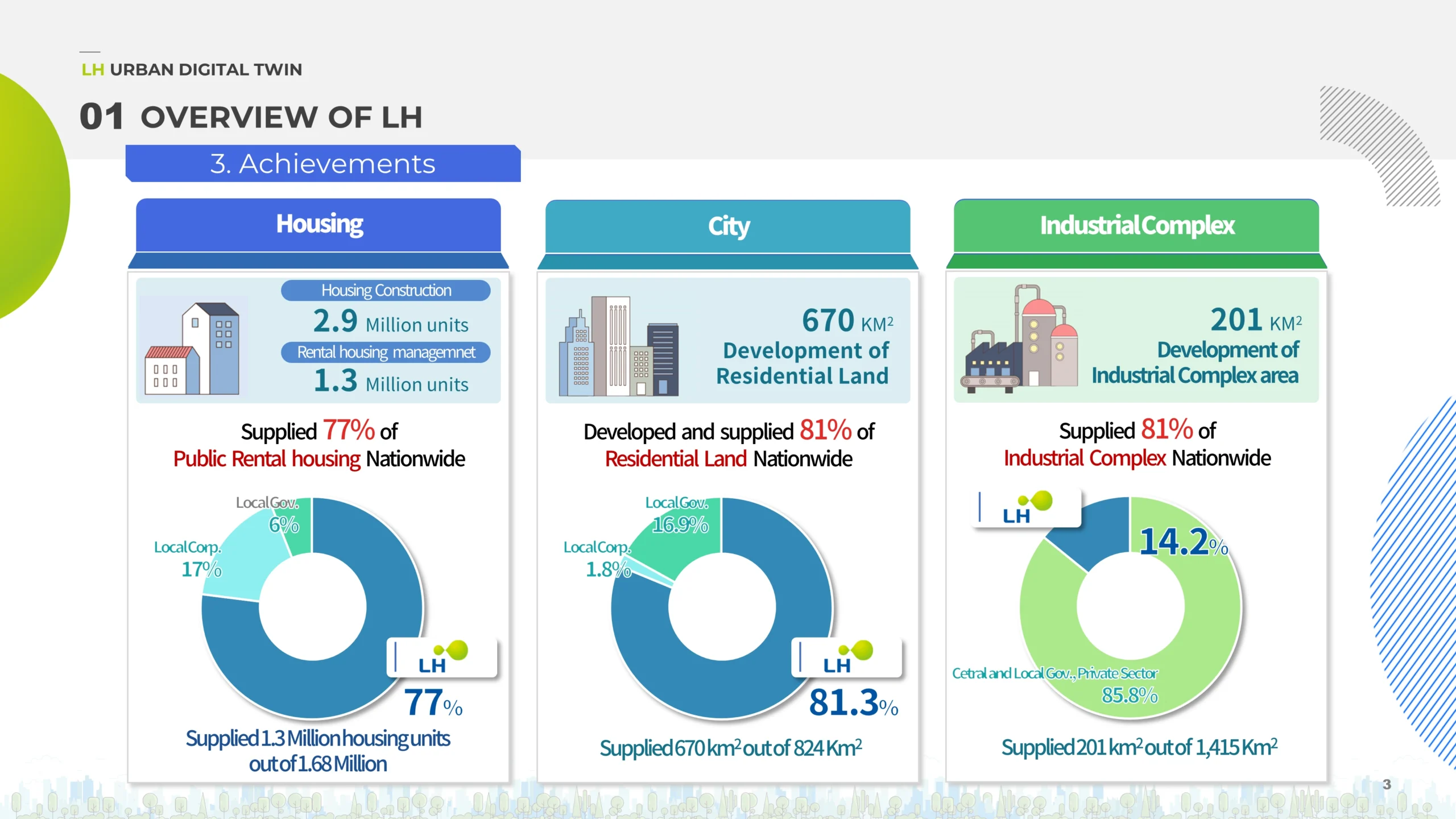Select the Industrial Complex header tab
The image size is (1456, 819).
point(1136,225)
